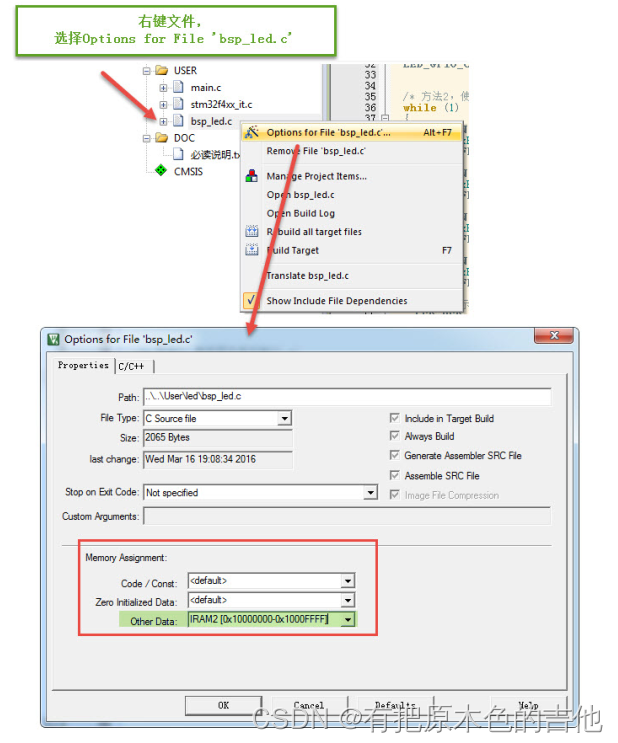The height and width of the screenshot is (743, 618).
Task: Toggle Always Build checkbox
Action: pos(394,435)
